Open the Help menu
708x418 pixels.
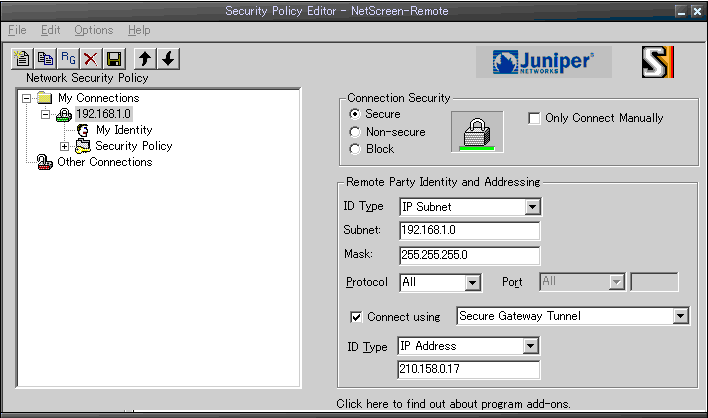(x=139, y=30)
